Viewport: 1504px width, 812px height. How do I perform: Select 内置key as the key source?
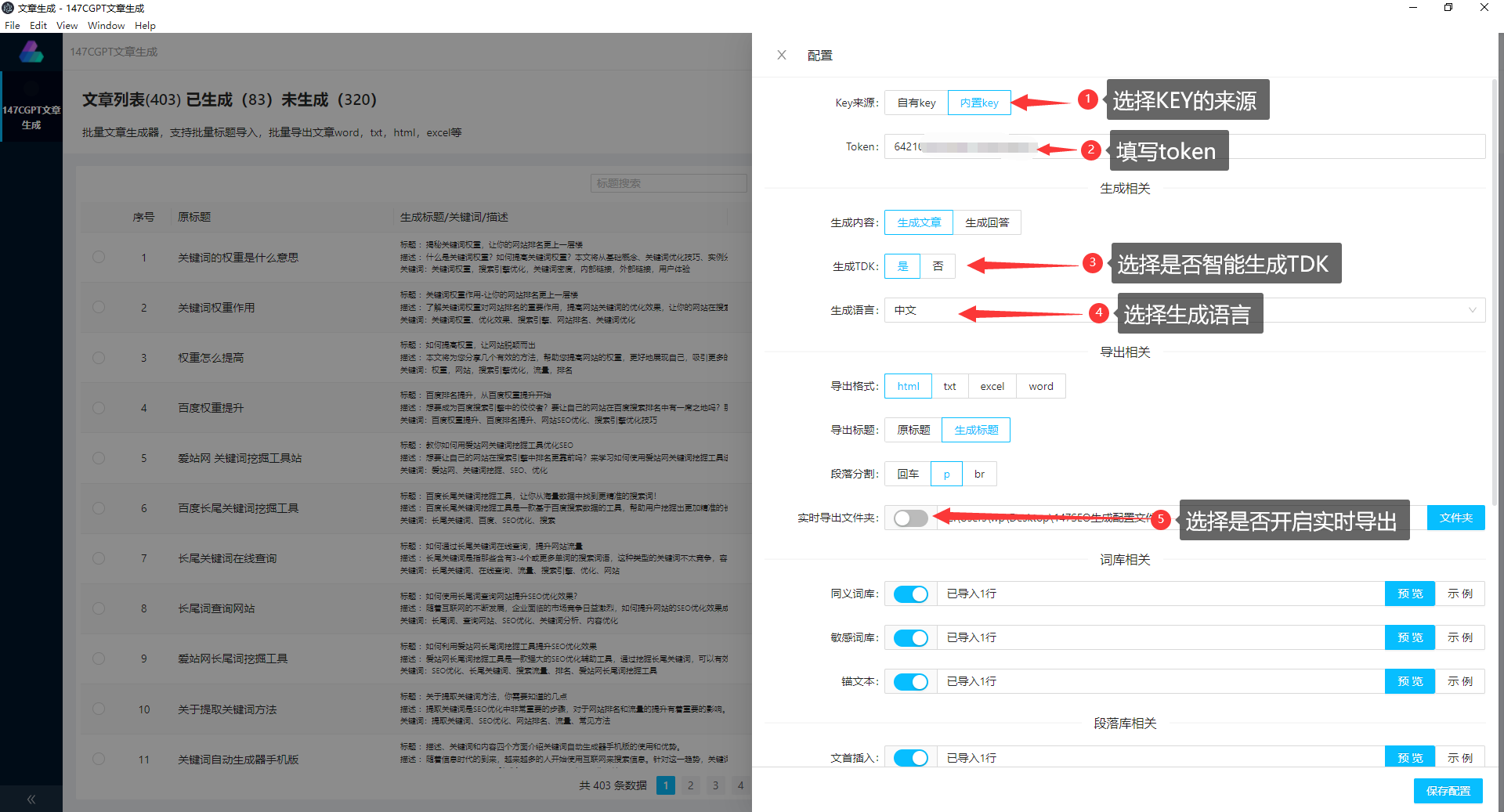pos(979,103)
